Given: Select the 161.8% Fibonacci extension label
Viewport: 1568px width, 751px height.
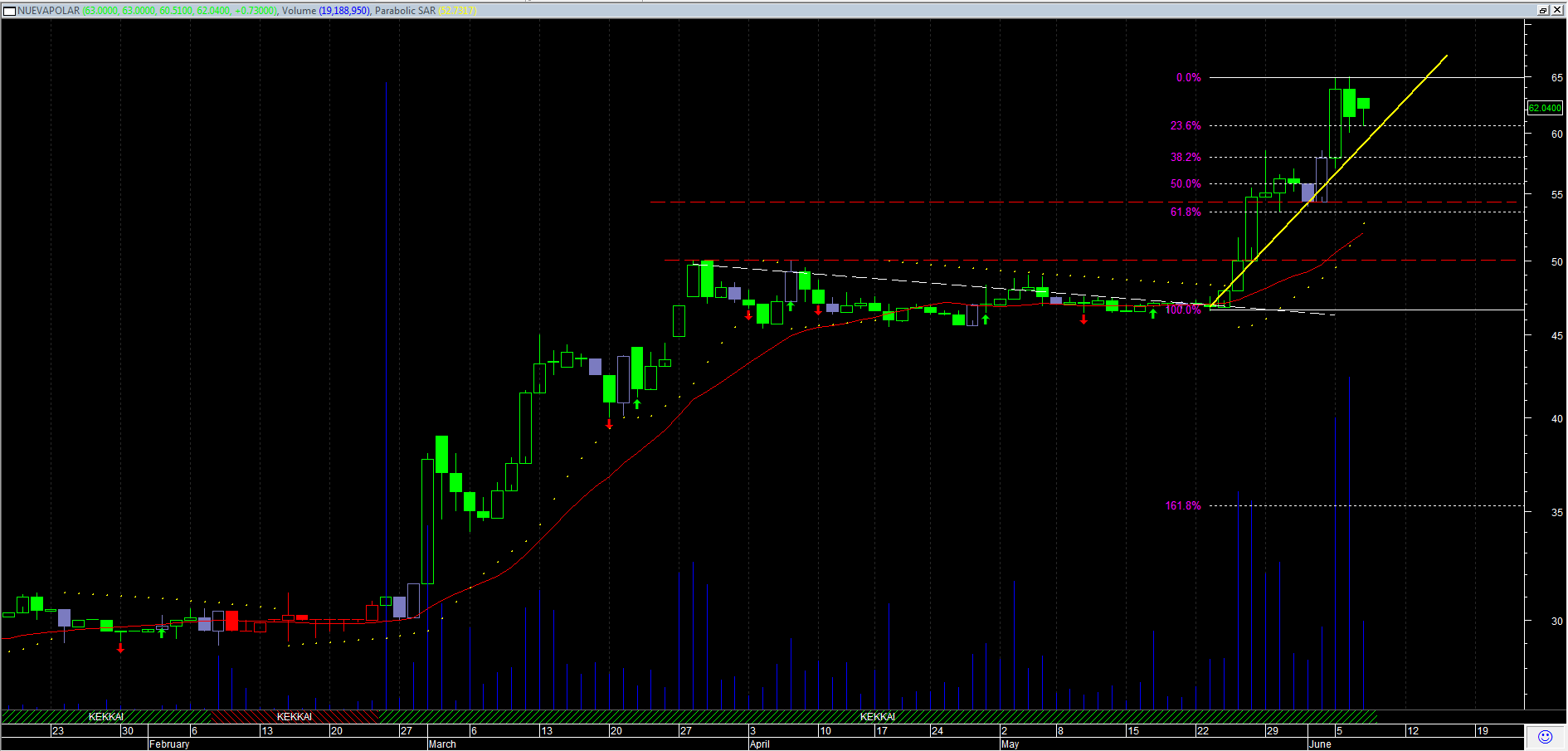Looking at the screenshot, I should click(x=1183, y=505).
